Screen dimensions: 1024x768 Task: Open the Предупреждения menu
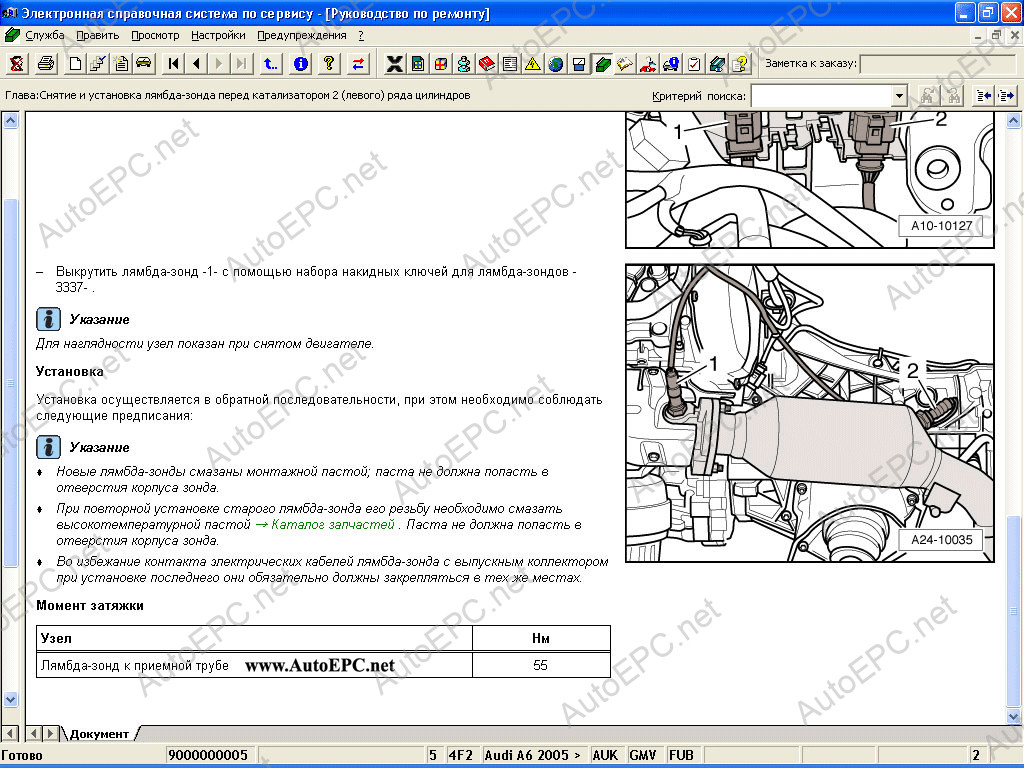(x=301, y=35)
